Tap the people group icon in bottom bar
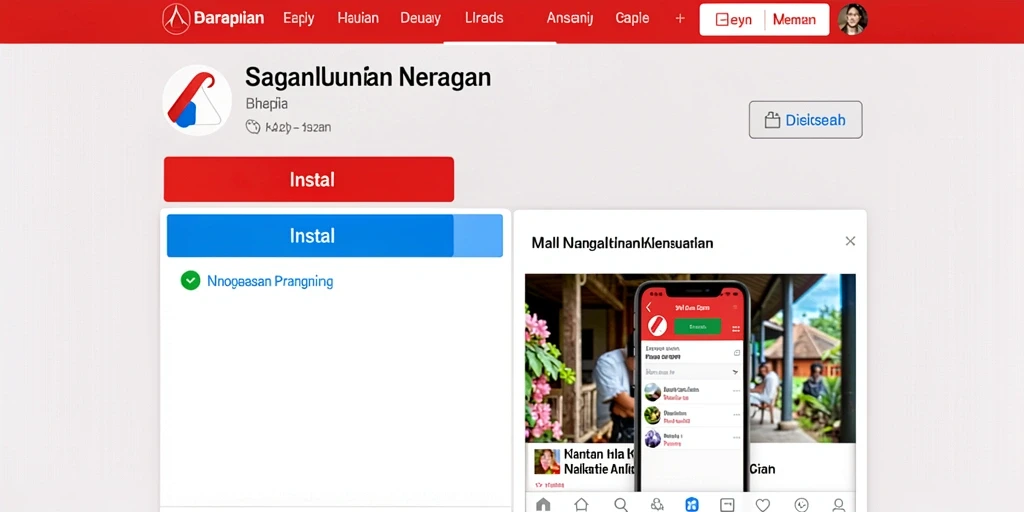The image size is (1024, 512). tap(656, 504)
